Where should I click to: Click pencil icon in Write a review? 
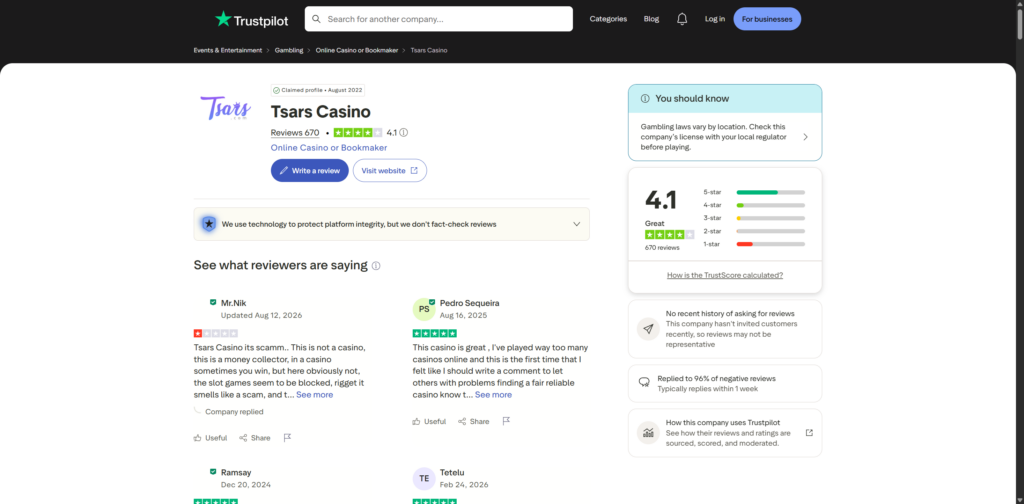[283, 170]
